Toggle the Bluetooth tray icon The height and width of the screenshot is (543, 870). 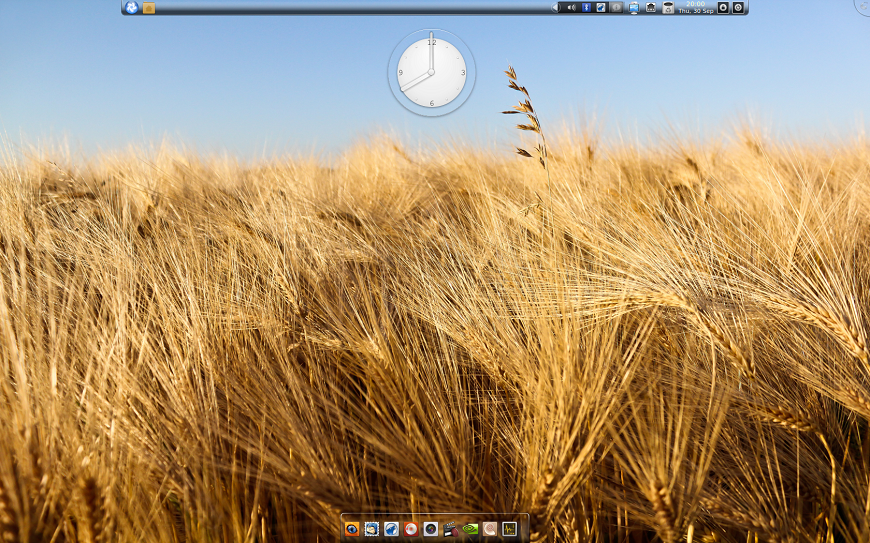tap(586, 7)
